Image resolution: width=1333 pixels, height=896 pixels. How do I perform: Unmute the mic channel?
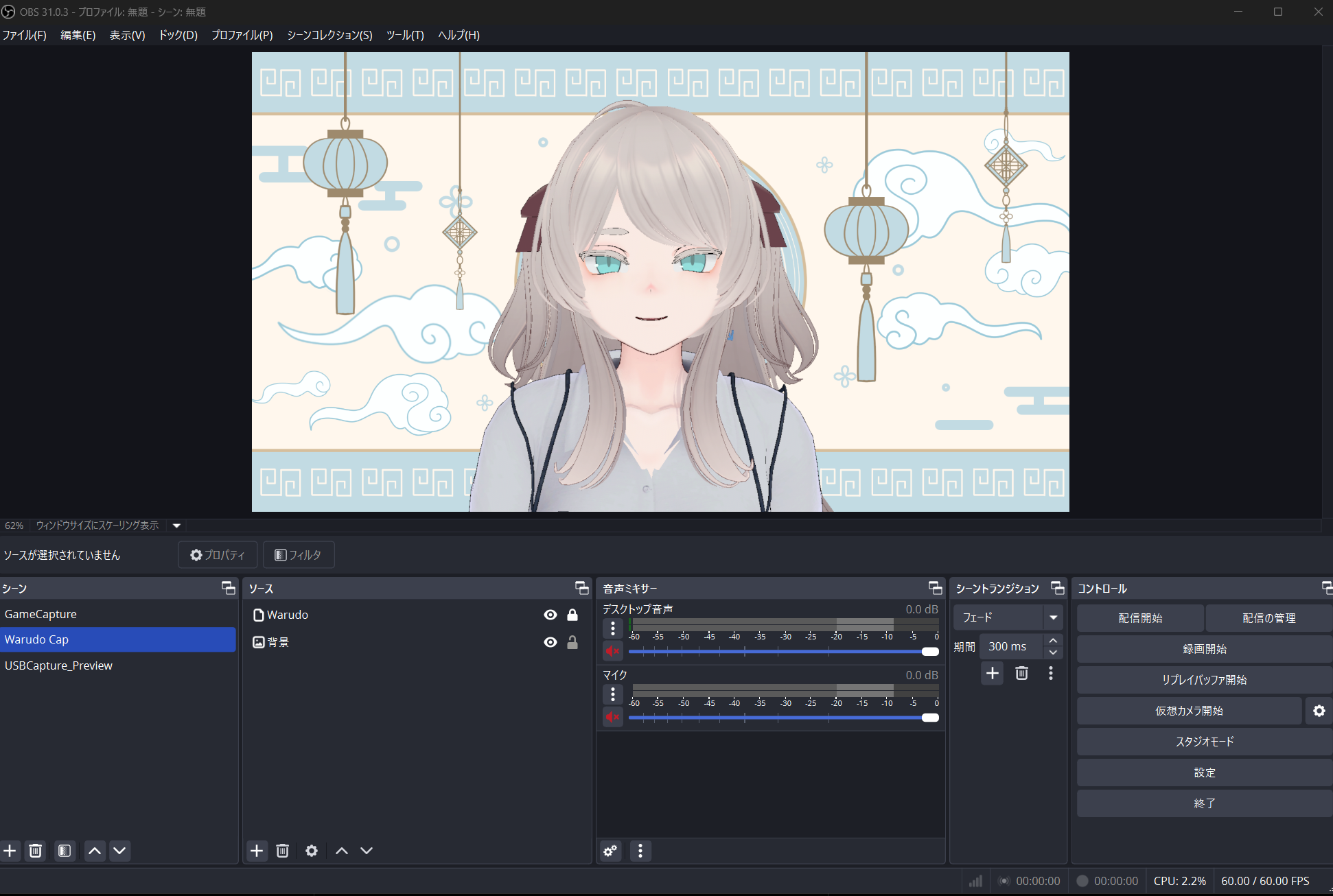click(x=613, y=717)
